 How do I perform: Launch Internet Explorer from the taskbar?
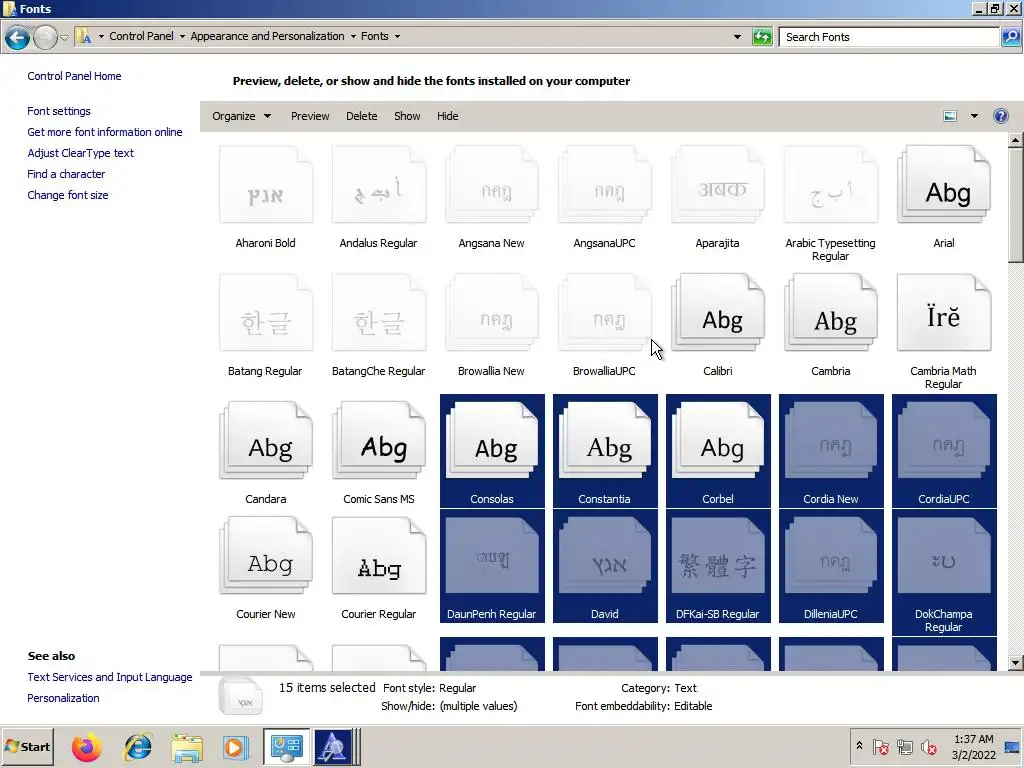click(138, 746)
